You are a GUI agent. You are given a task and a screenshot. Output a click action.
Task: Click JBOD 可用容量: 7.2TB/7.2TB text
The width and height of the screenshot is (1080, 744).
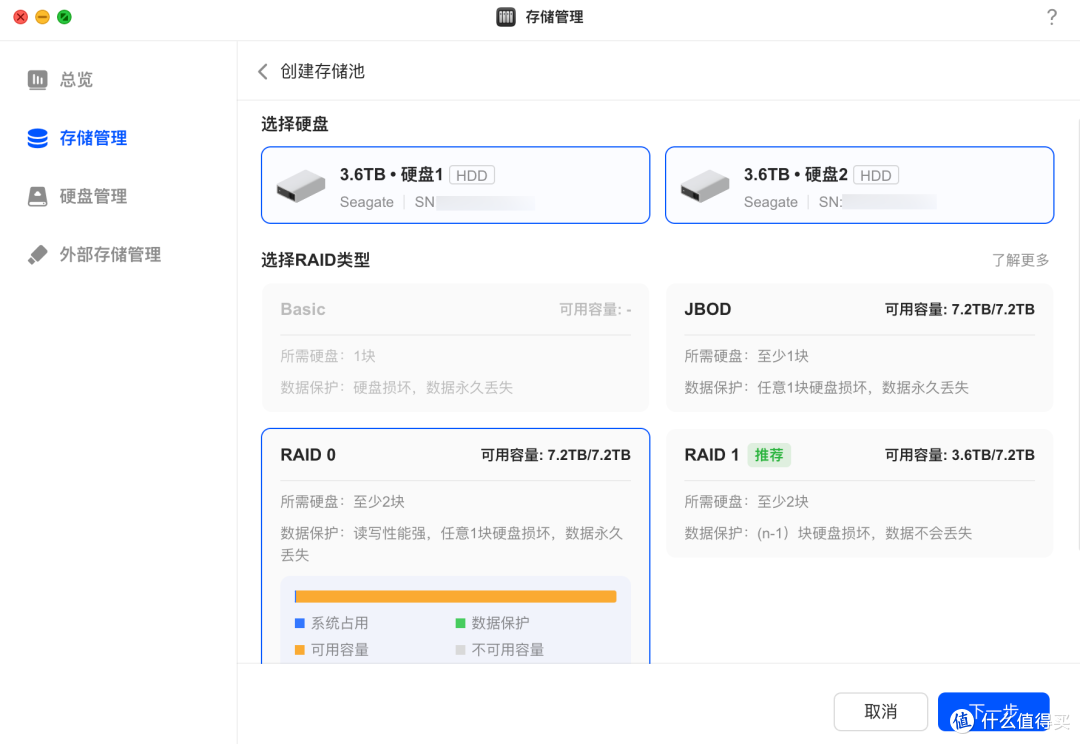(959, 310)
